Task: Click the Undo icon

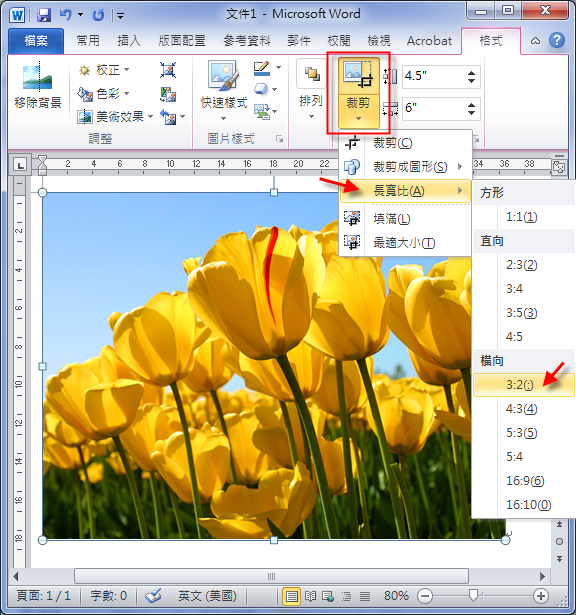Action: (x=65, y=15)
